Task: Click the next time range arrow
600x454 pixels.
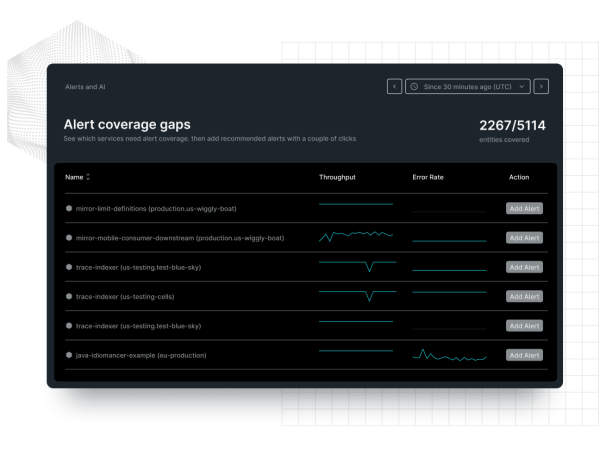Action: 541,87
